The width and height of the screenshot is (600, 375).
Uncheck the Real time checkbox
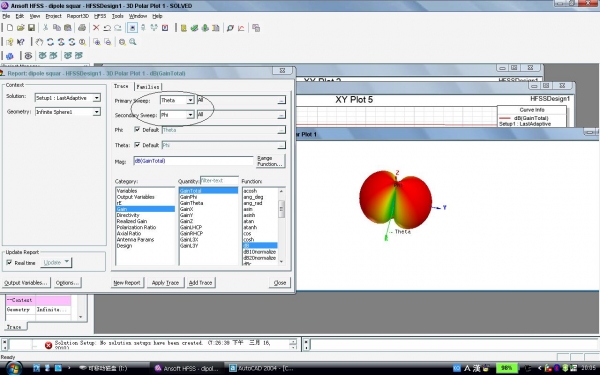coord(9,262)
